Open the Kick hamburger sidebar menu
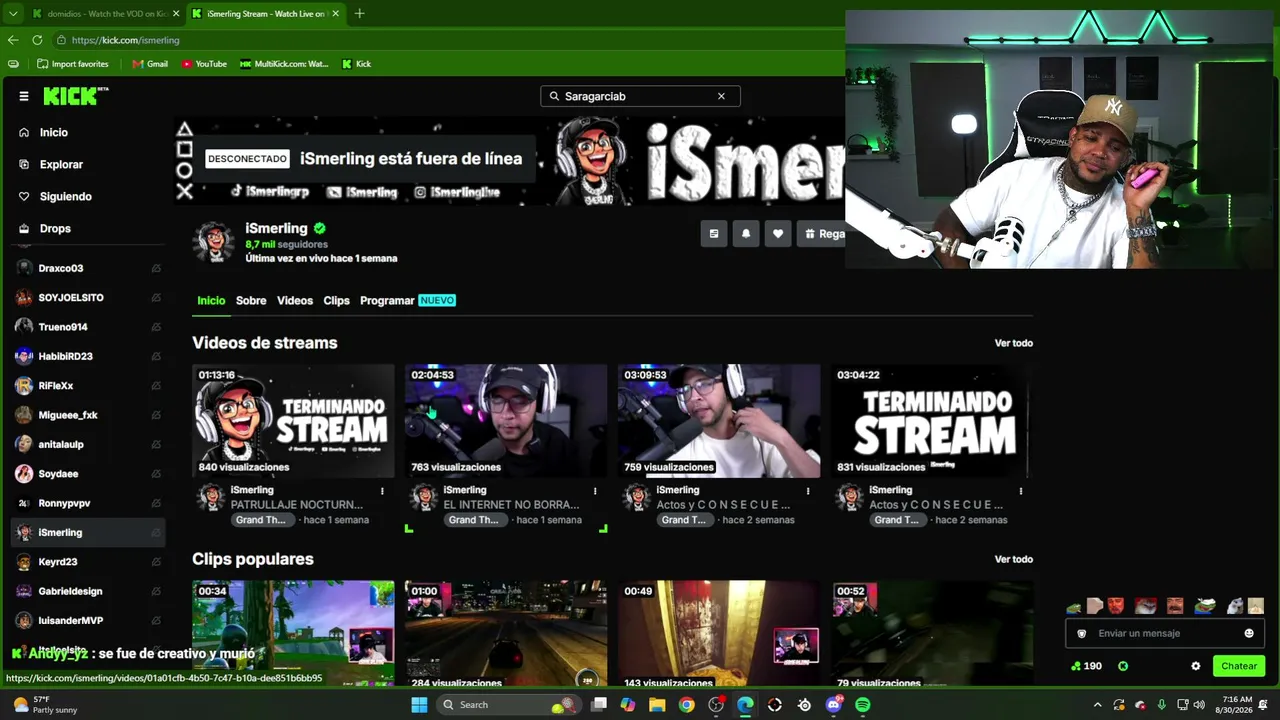1280x720 pixels. (x=24, y=96)
